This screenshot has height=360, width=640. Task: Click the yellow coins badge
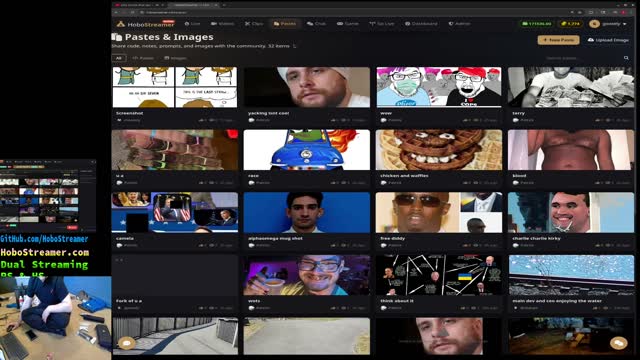[570, 24]
